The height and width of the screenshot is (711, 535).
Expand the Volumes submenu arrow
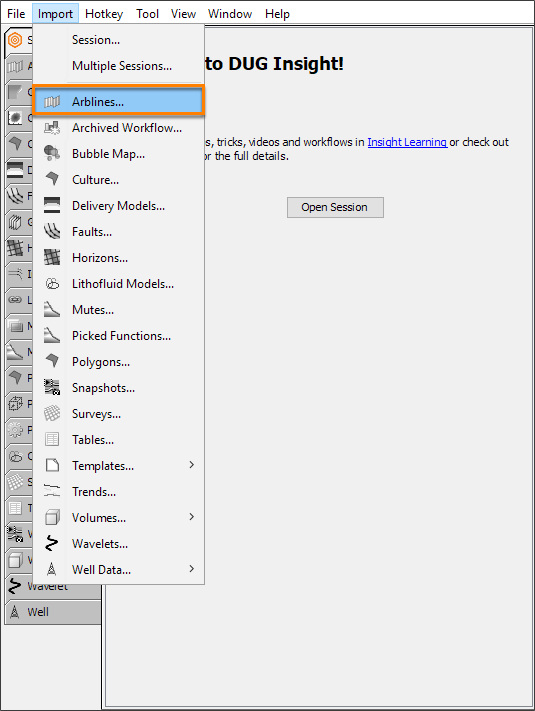tap(192, 517)
